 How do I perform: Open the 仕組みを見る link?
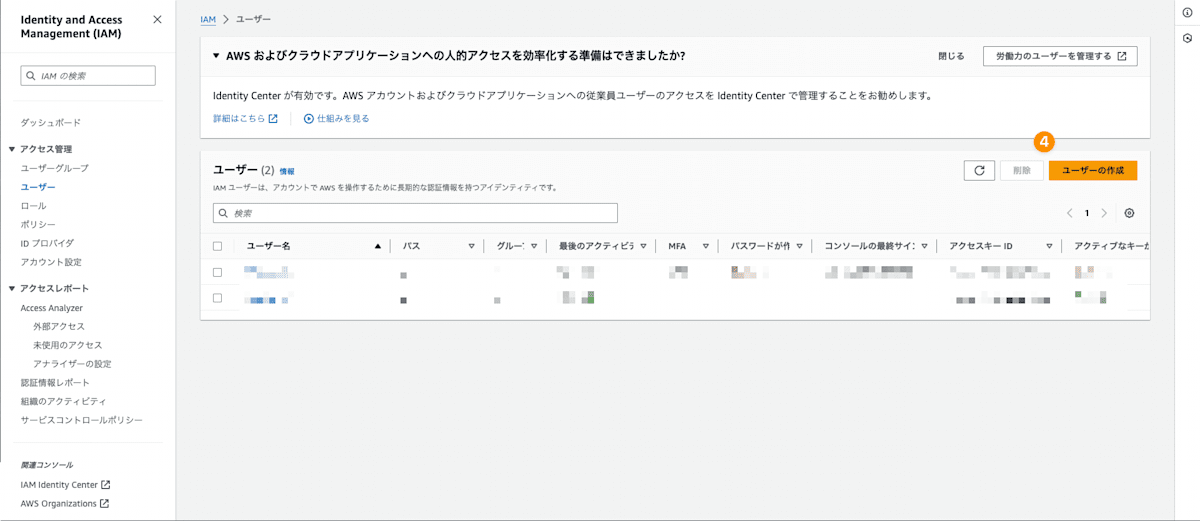click(343, 118)
